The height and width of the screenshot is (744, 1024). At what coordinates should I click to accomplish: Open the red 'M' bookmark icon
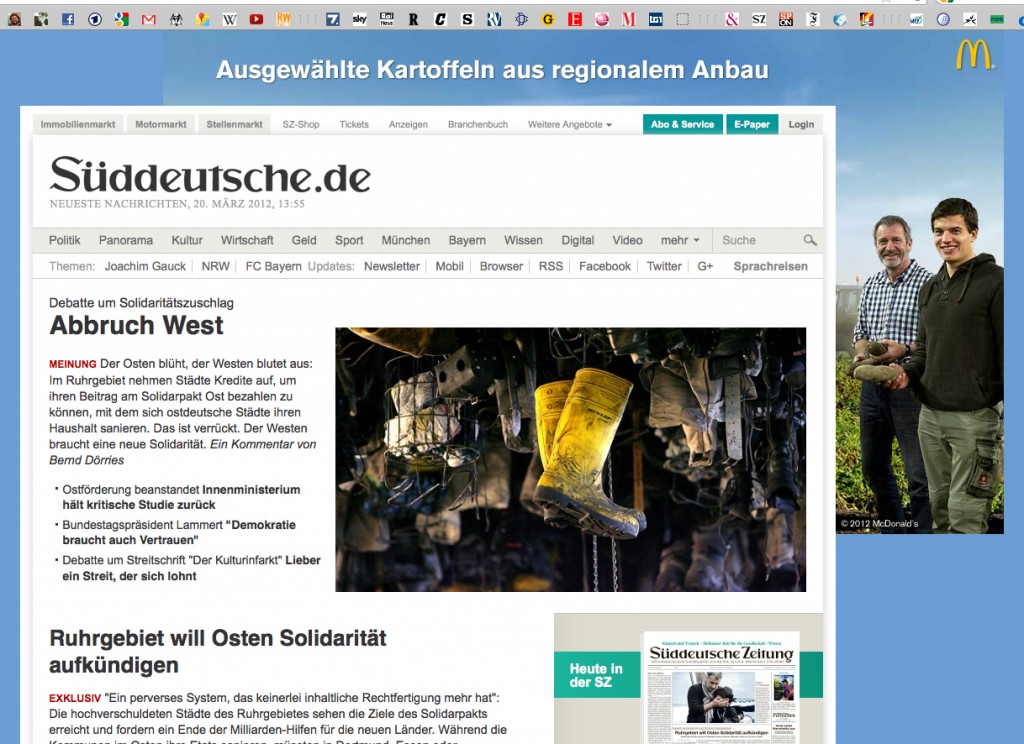[x=629, y=20]
